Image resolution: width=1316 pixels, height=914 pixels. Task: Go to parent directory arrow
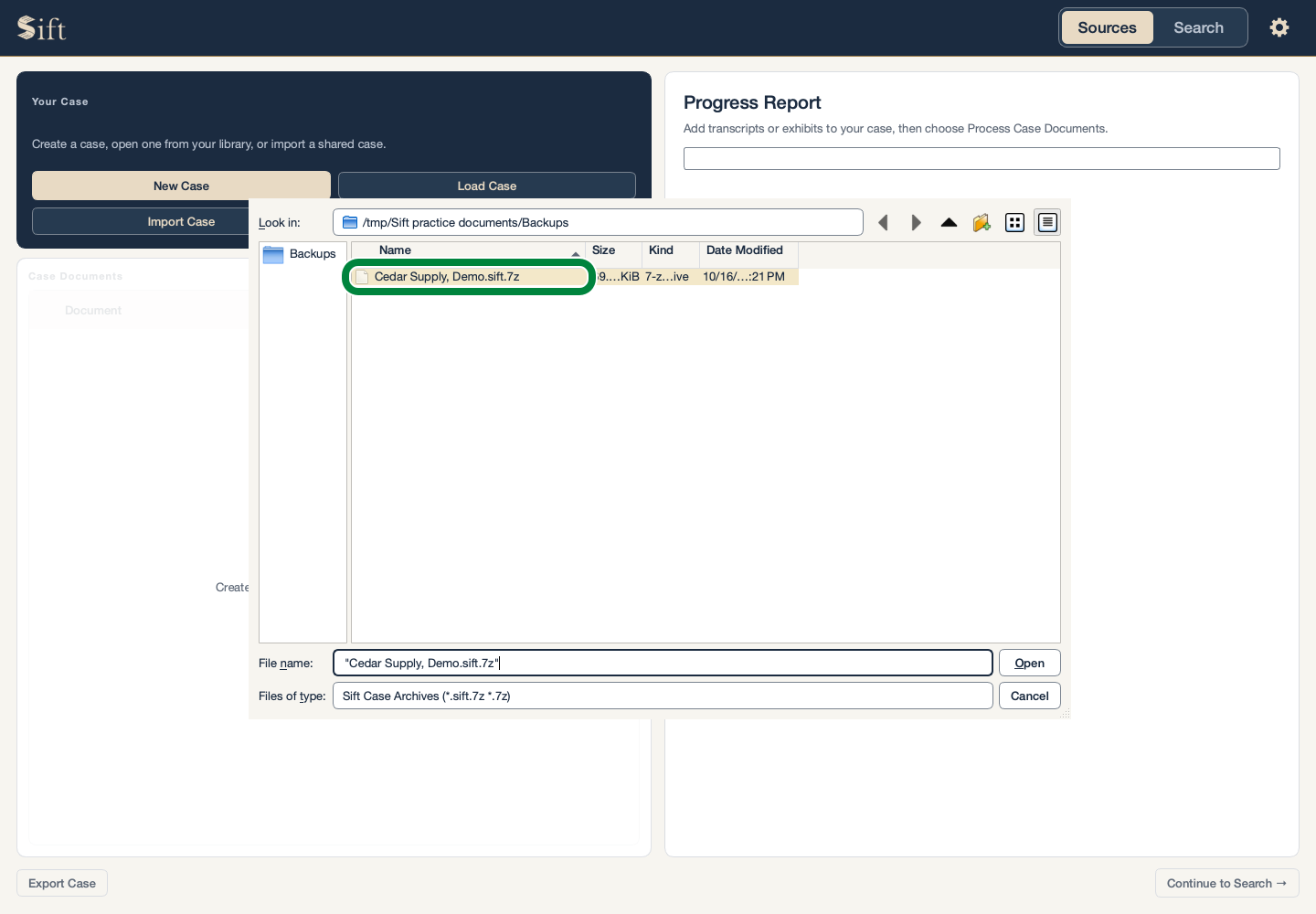point(949,222)
